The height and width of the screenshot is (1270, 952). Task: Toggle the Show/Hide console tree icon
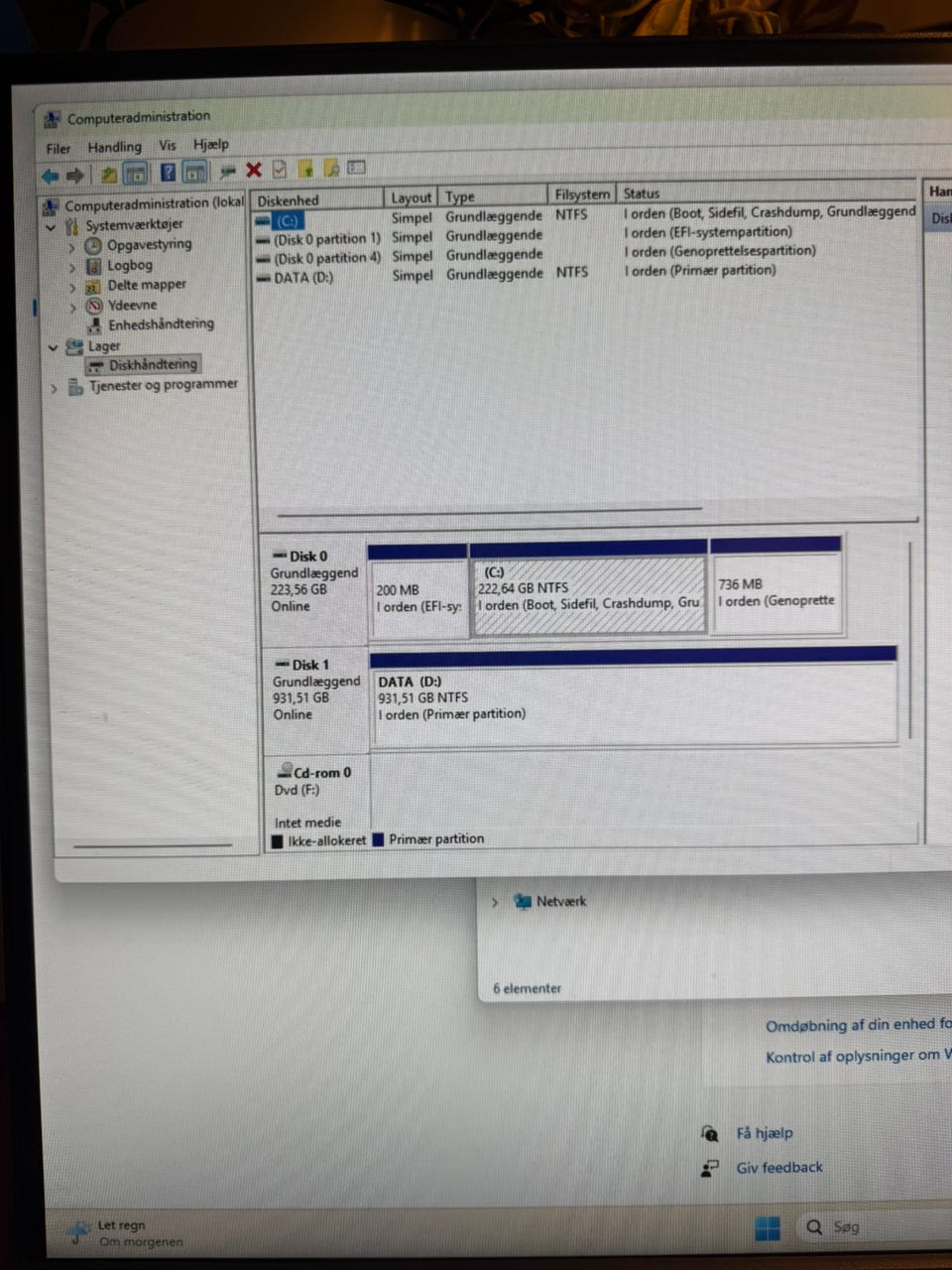point(136,175)
